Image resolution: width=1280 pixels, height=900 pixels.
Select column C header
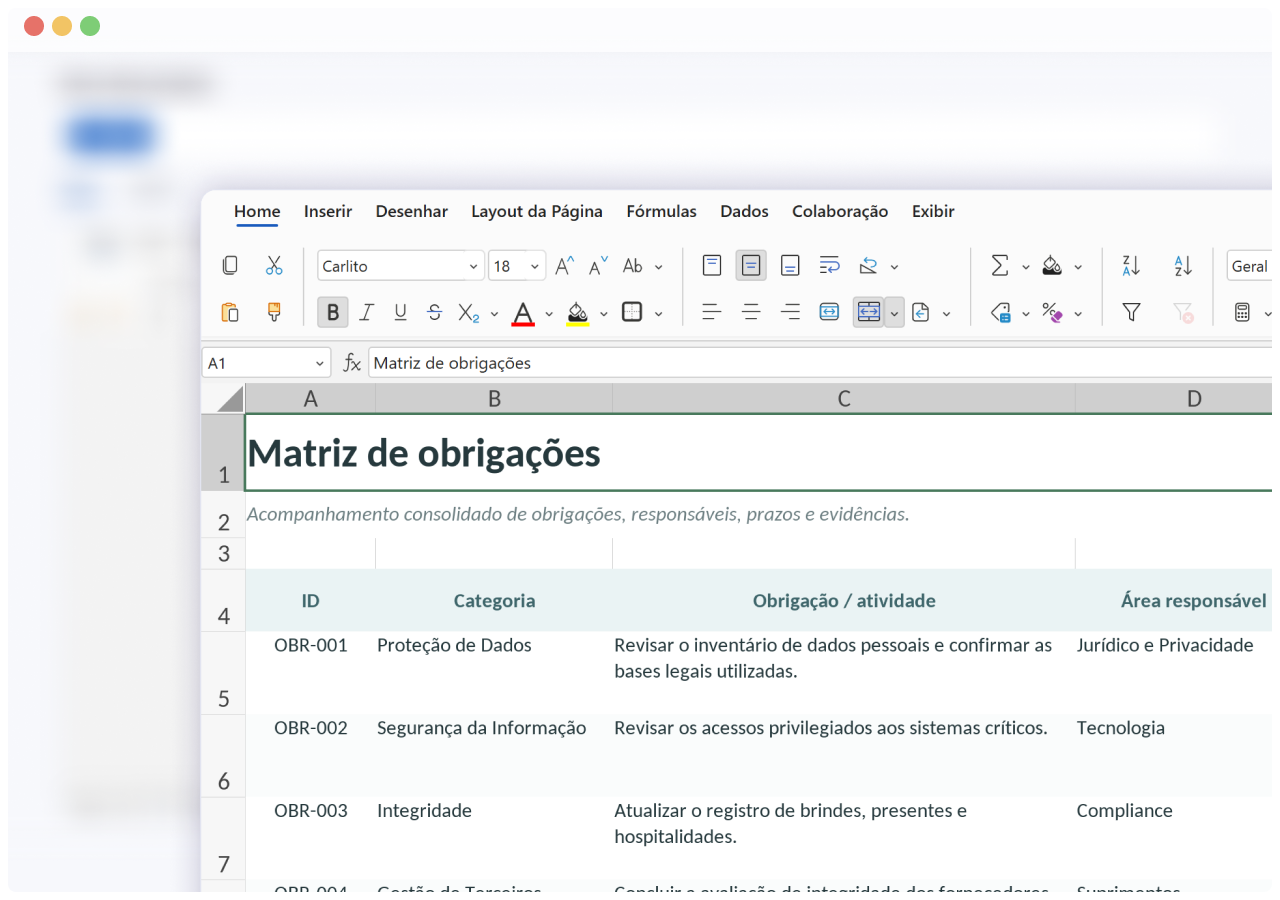844,399
